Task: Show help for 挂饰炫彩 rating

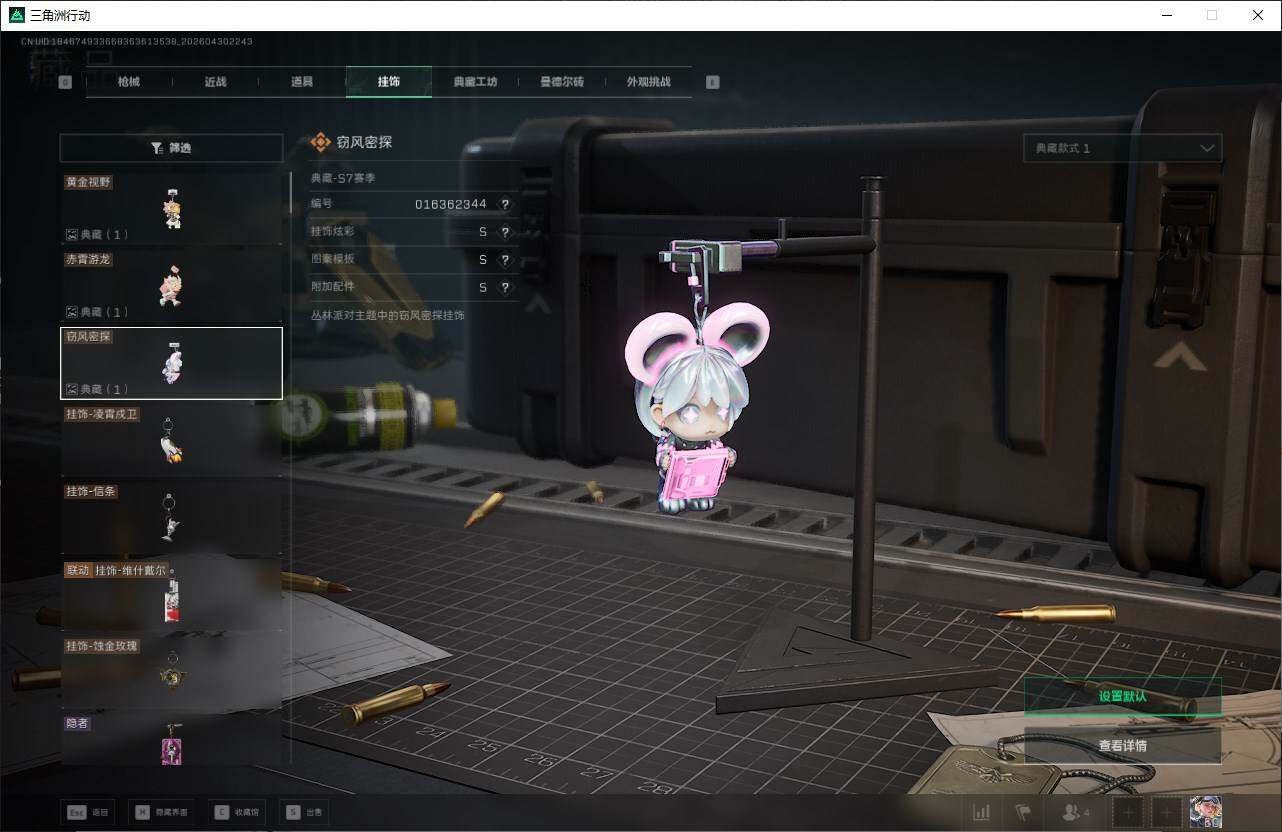Action: pos(505,232)
